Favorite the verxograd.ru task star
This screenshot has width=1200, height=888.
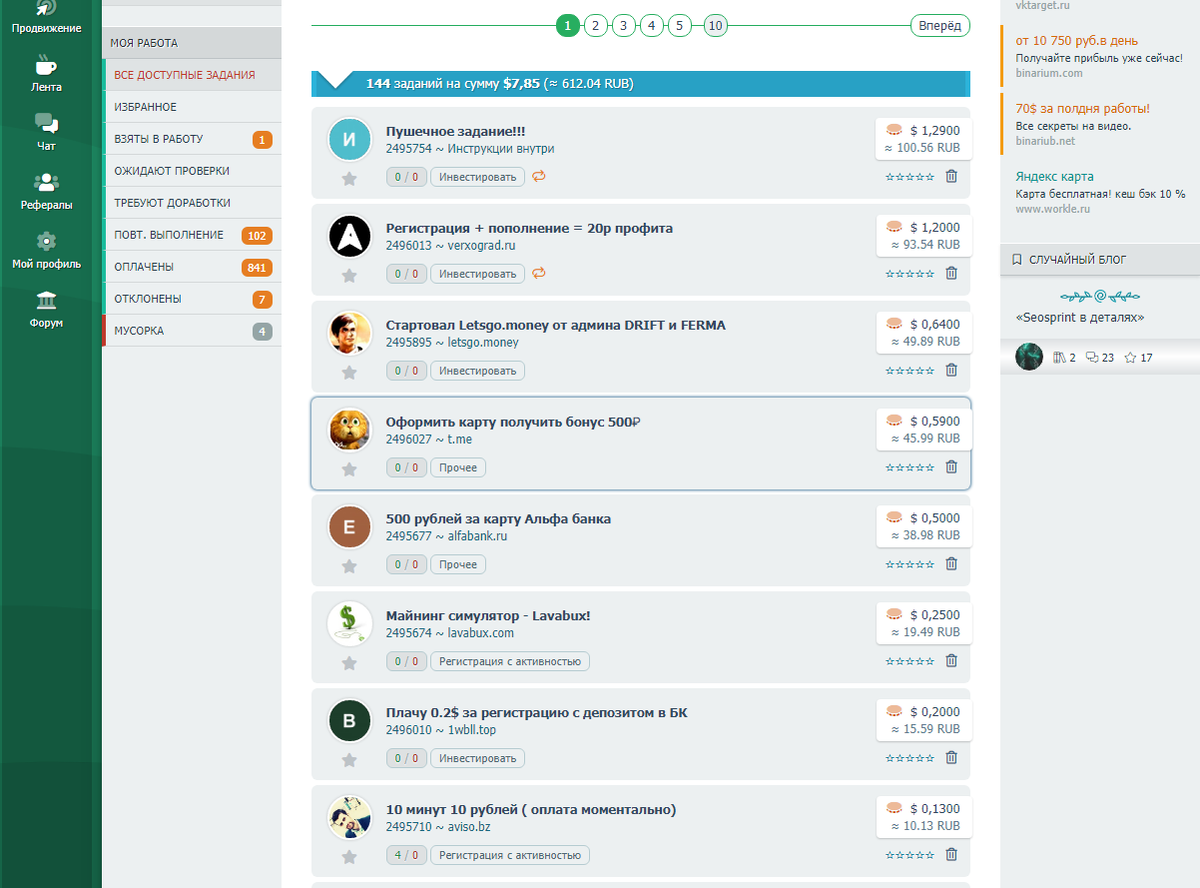[349, 275]
